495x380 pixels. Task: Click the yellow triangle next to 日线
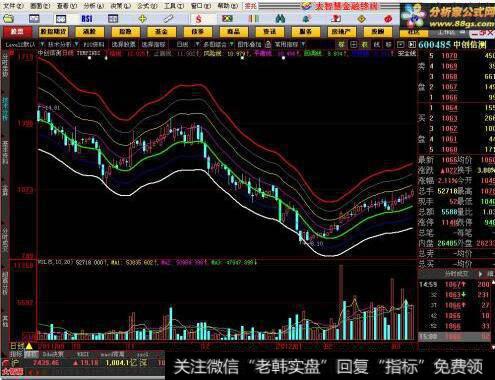tap(29, 346)
